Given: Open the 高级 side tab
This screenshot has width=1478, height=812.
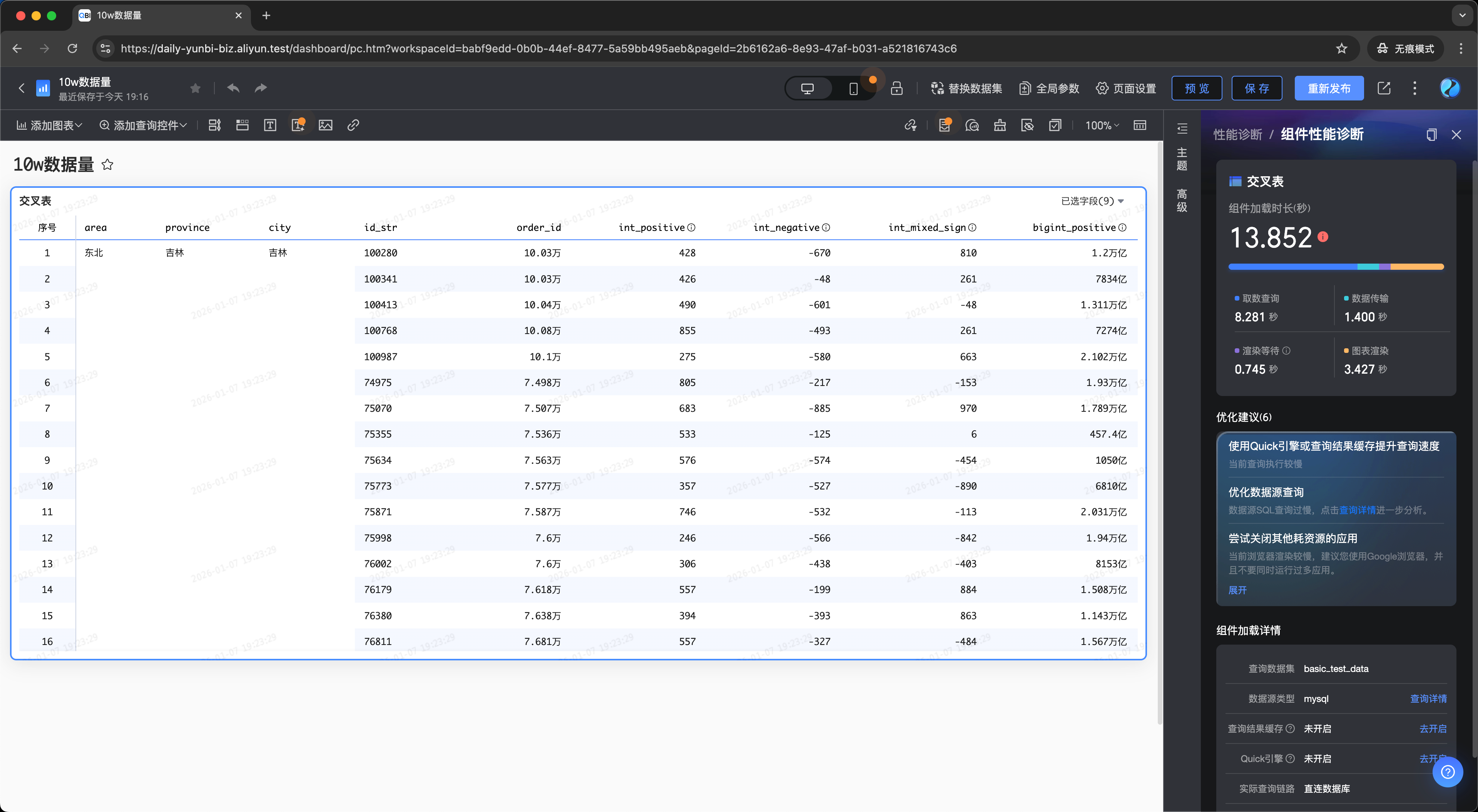Looking at the screenshot, I should point(1182,200).
